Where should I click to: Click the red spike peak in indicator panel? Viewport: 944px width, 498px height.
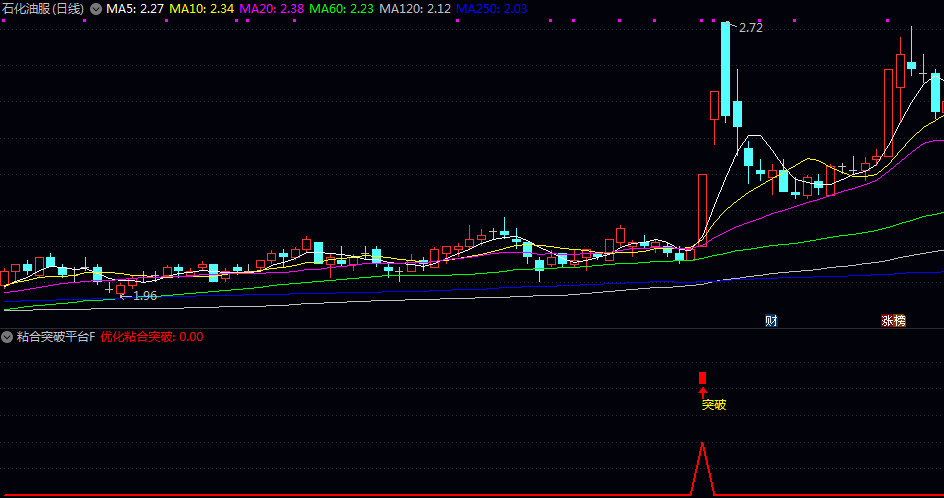[702, 443]
